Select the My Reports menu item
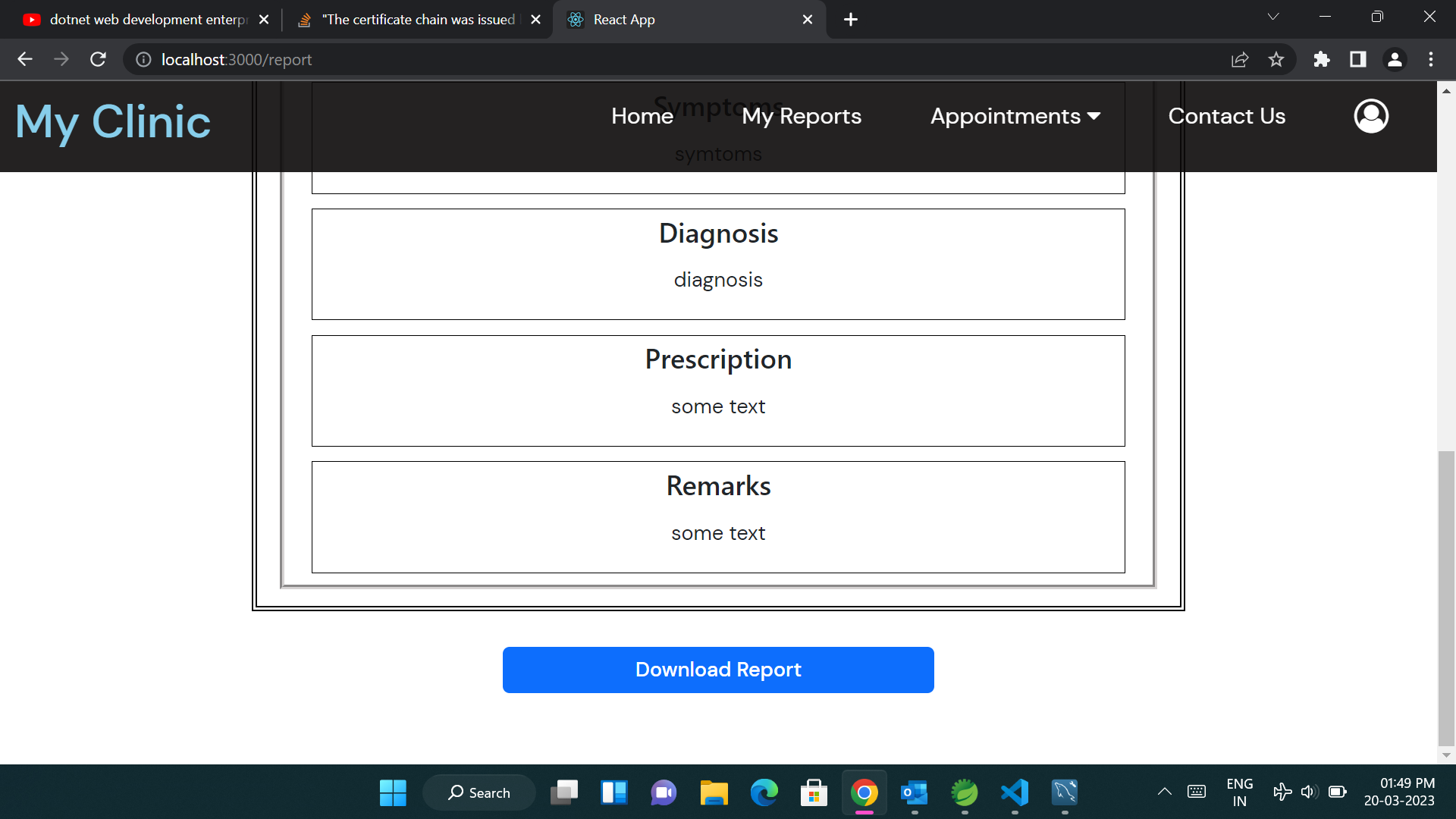The height and width of the screenshot is (819, 1456). point(802,115)
